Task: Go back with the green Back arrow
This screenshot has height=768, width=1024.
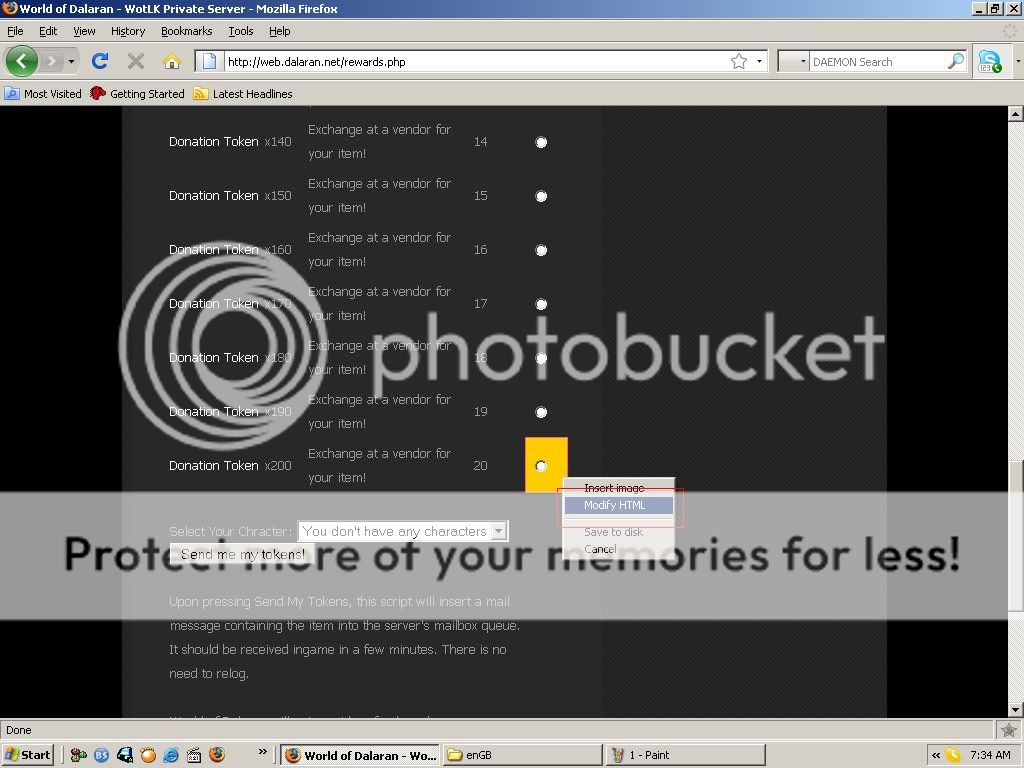Action: point(22,61)
